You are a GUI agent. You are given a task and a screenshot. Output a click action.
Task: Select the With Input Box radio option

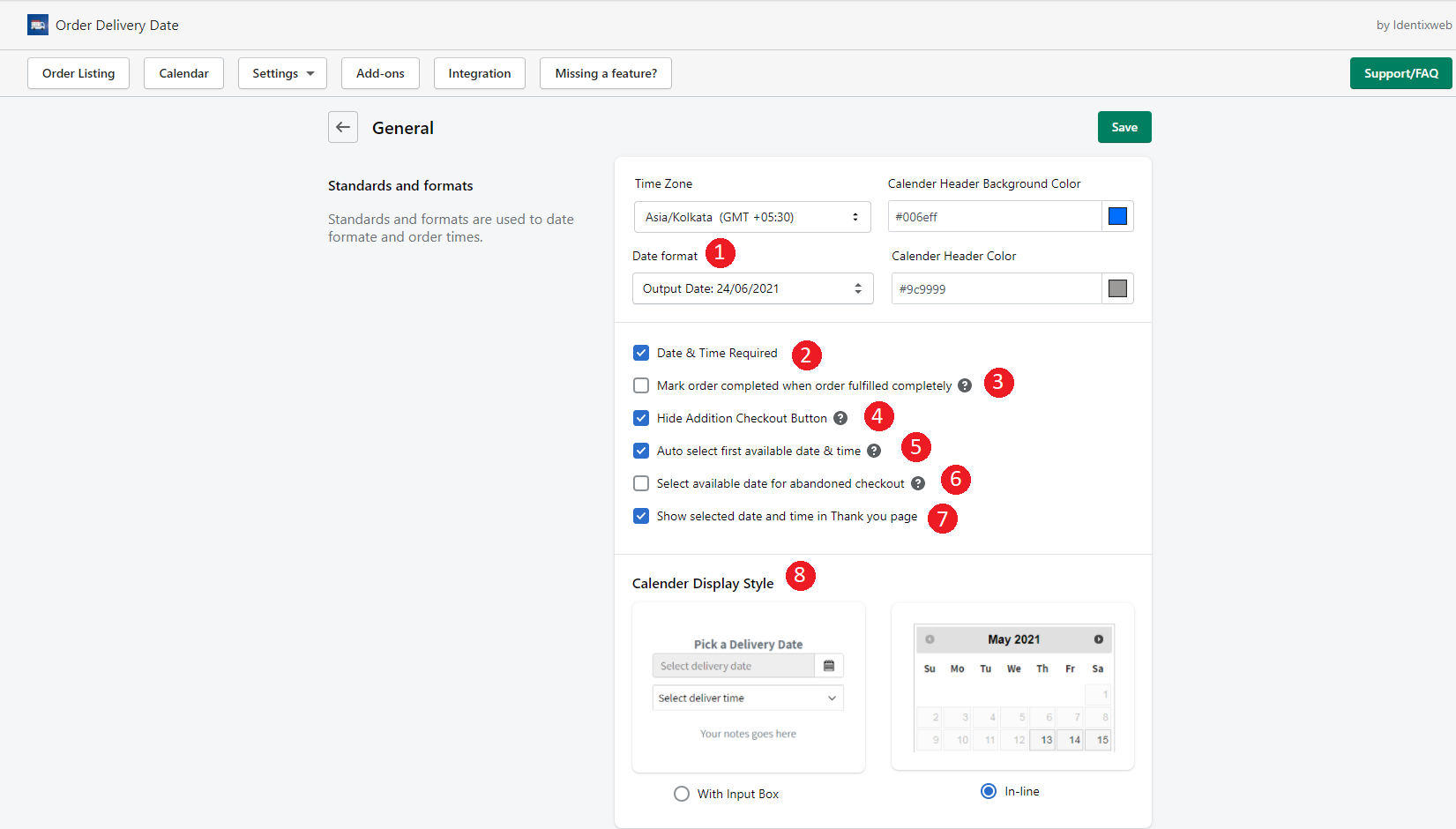click(682, 794)
